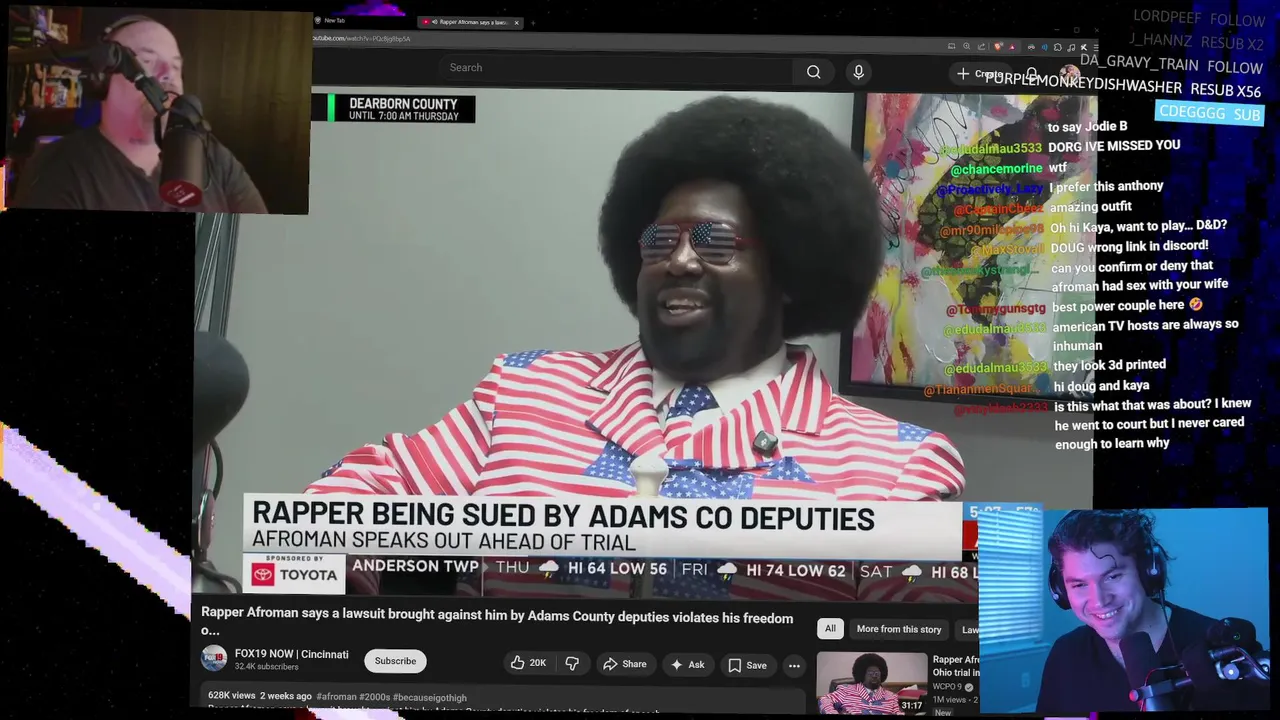This screenshot has height=720, width=1280.
Task: Select the All filter chip
Action: [x=830, y=629]
